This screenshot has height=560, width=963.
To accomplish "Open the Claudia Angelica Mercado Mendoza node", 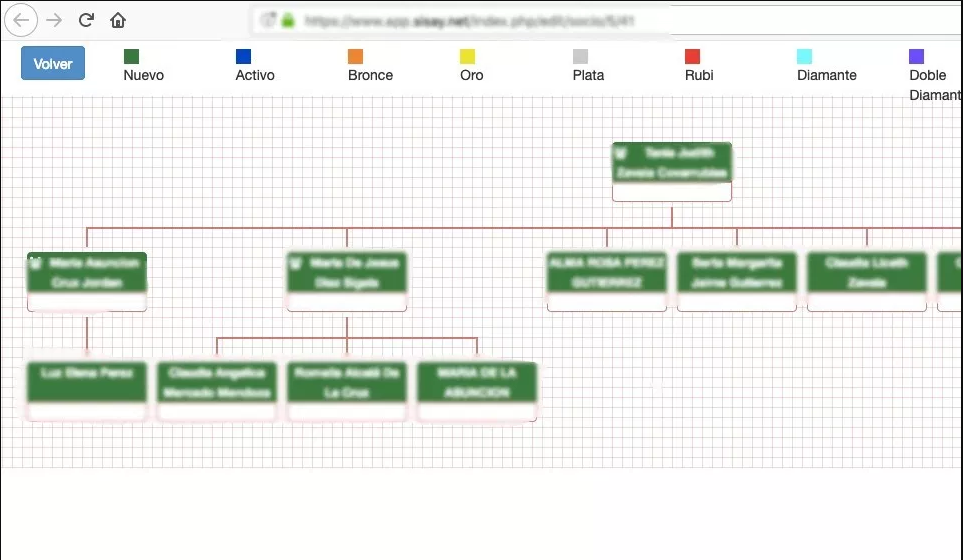I will [x=217, y=391].
